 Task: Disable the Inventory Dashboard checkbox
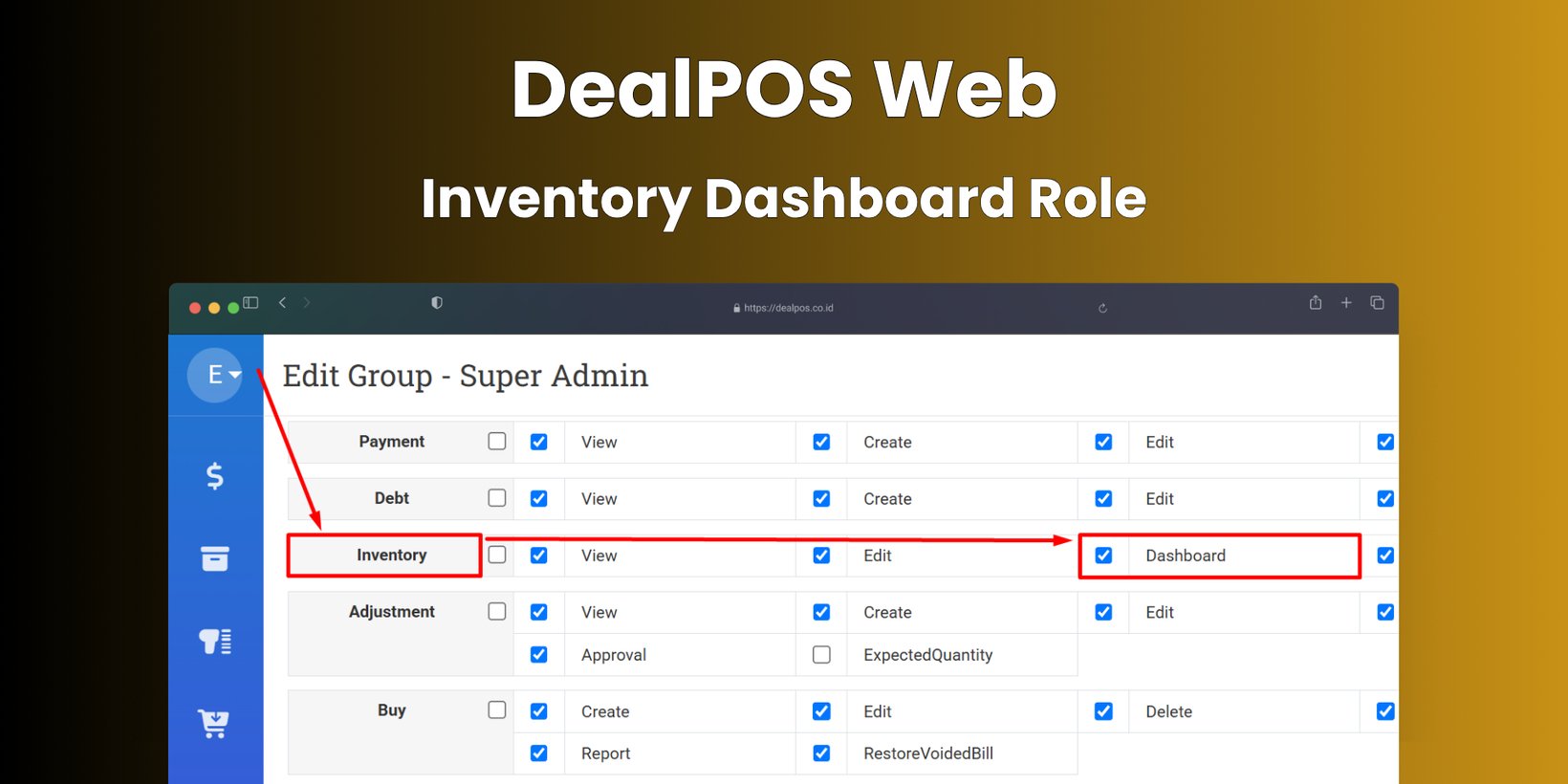tap(1103, 555)
